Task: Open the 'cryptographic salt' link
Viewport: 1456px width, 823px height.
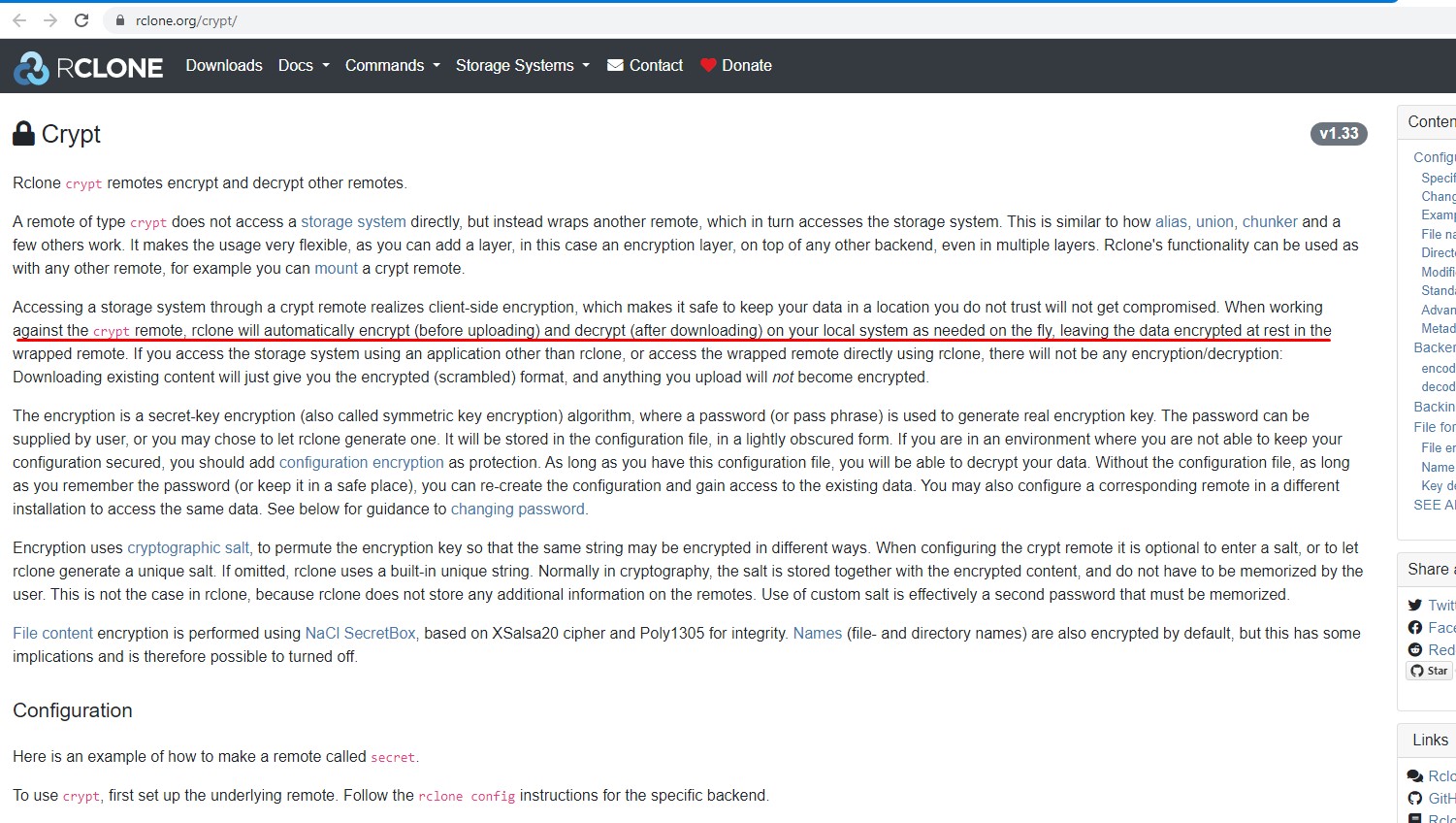Action: pos(188,548)
